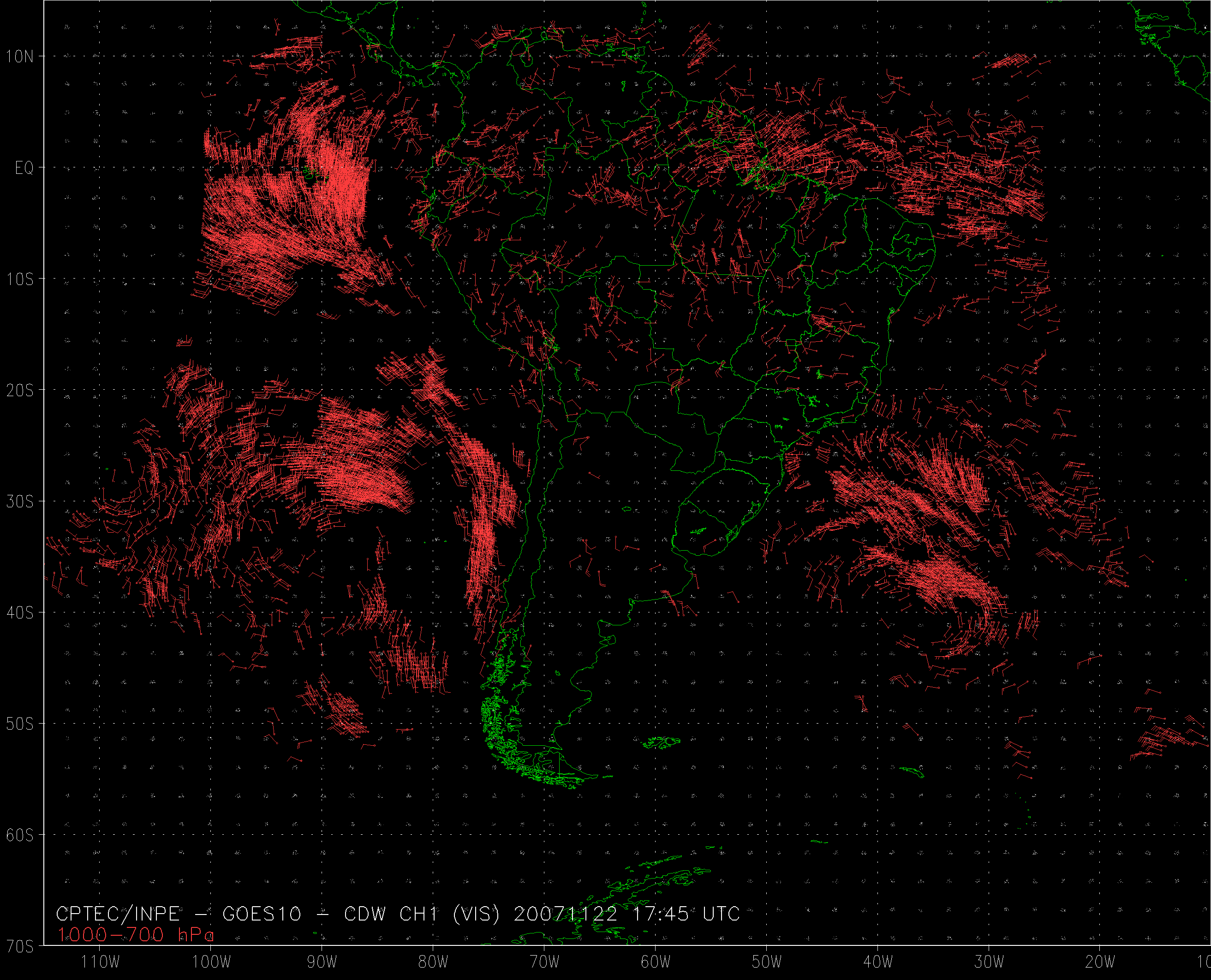Screen dimensions: 1211x980
Task: Click the 10N latitude label
Action: [20, 56]
